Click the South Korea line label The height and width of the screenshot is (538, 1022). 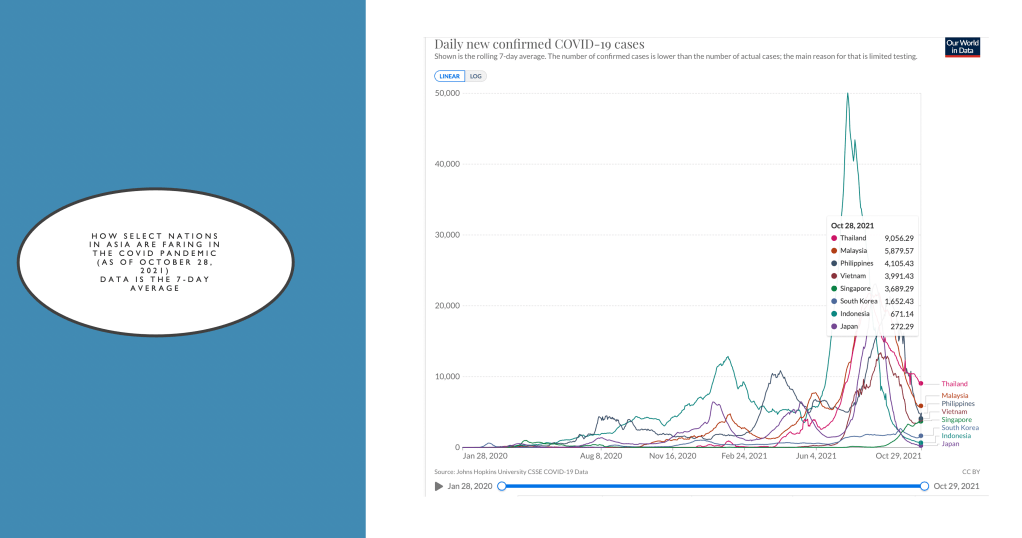(x=959, y=428)
